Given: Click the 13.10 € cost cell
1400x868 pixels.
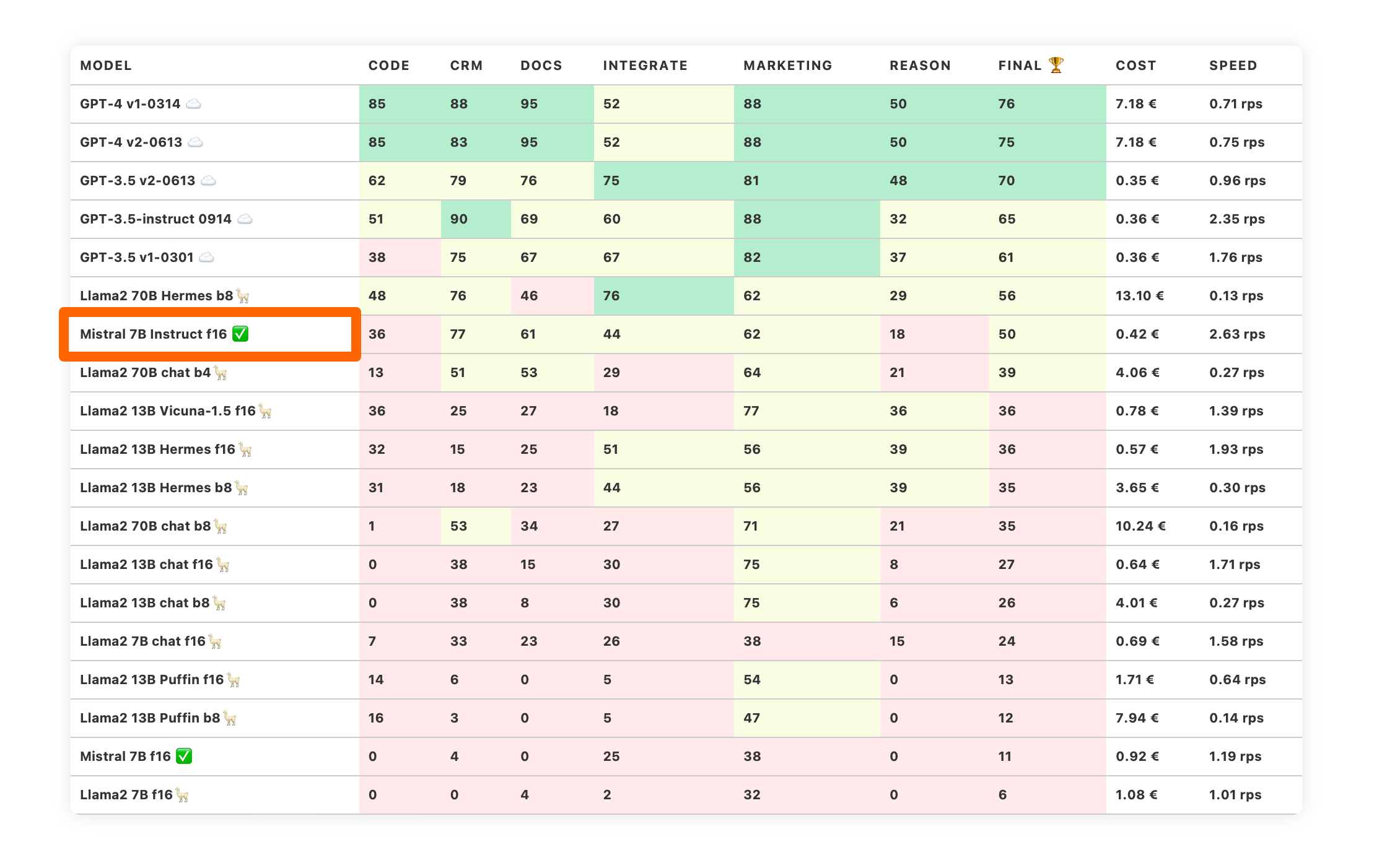Looking at the screenshot, I should (x=1140, y=296).
